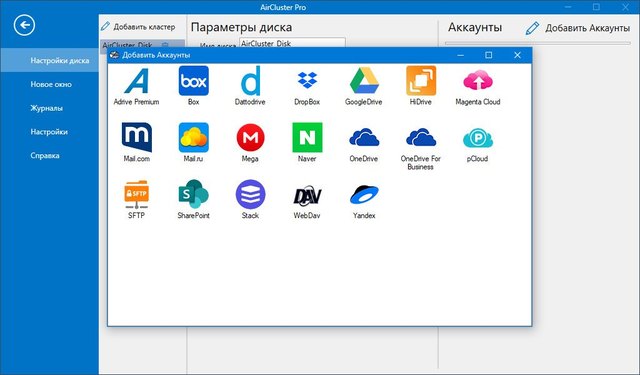Minimize the Добавить Аккаунты dialog
640x375 pixels.
click(460, 55)
